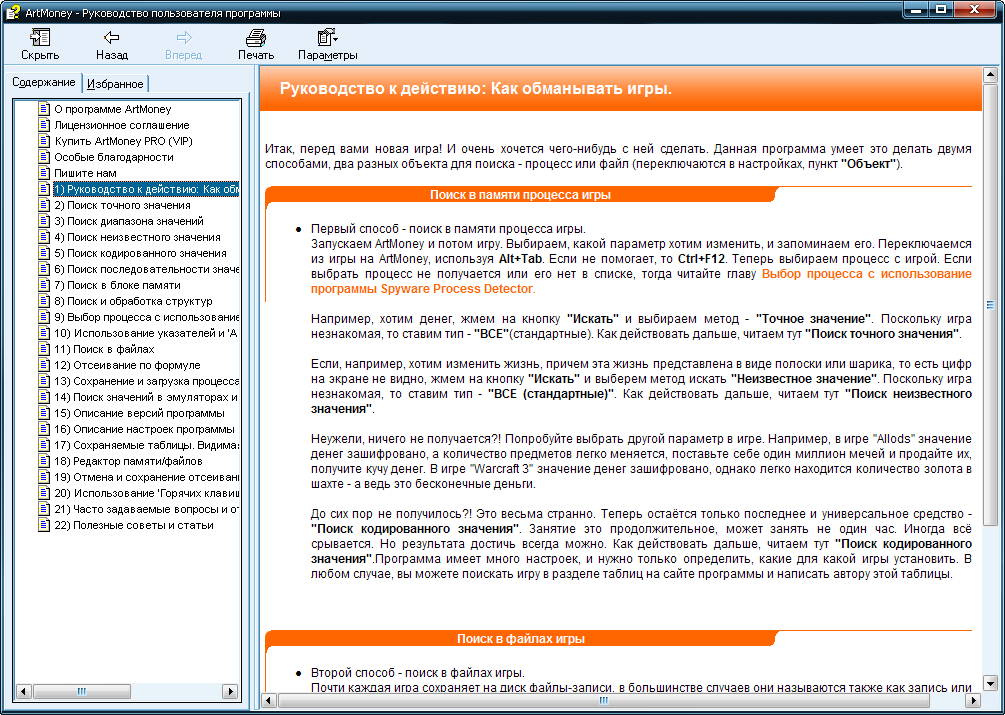Click the title 'Руководство к действию: Как обманывать игры.'

(476, 88)
